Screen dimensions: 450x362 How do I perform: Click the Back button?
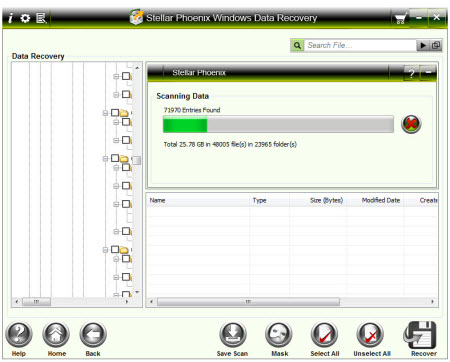pyautogui.click(x=93, y=335)
